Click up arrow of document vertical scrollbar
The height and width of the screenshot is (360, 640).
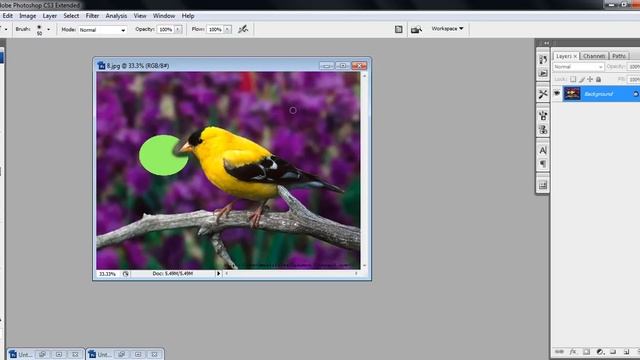[364, 76]
